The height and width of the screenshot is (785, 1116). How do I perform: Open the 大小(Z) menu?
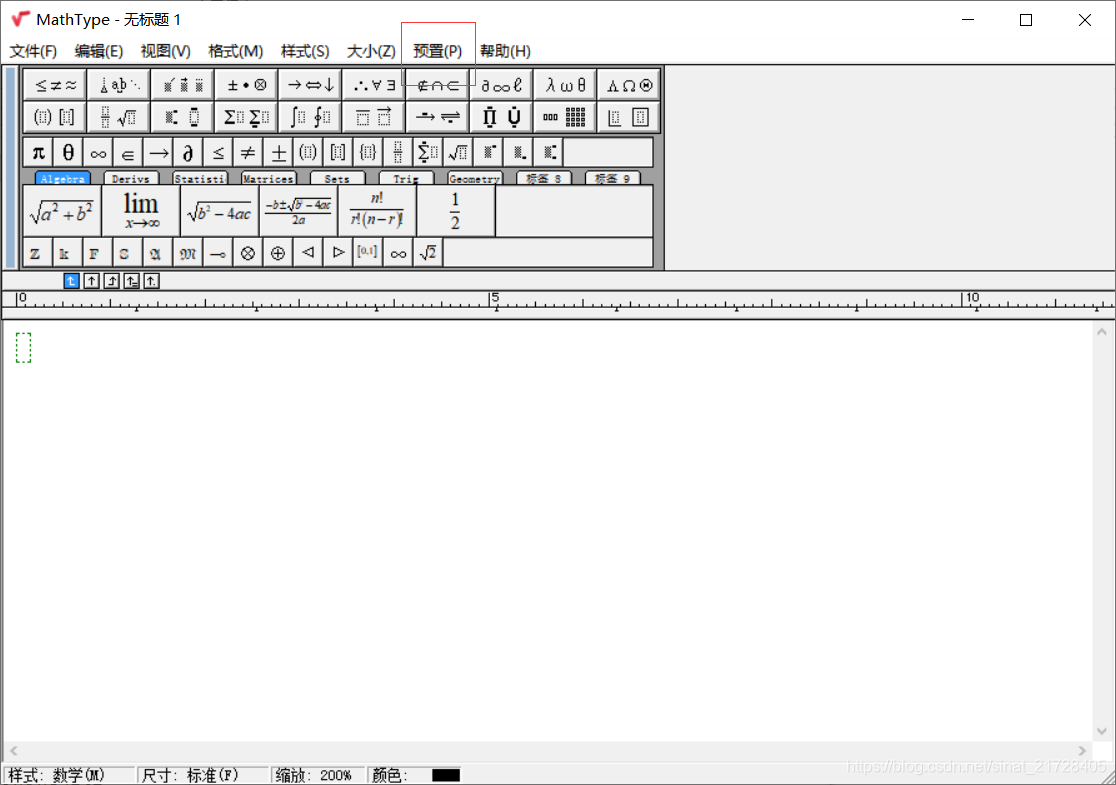371,51
